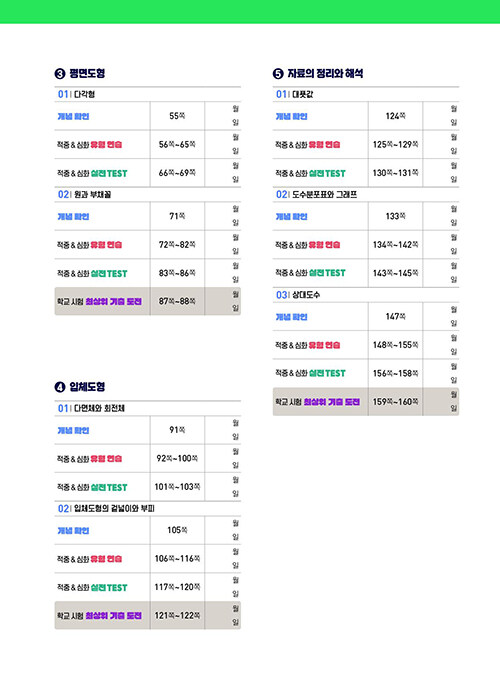This screenshot has width=500, height=675.
Task: Click the circled 3 icon beside 평면도형
Action: 60,74
